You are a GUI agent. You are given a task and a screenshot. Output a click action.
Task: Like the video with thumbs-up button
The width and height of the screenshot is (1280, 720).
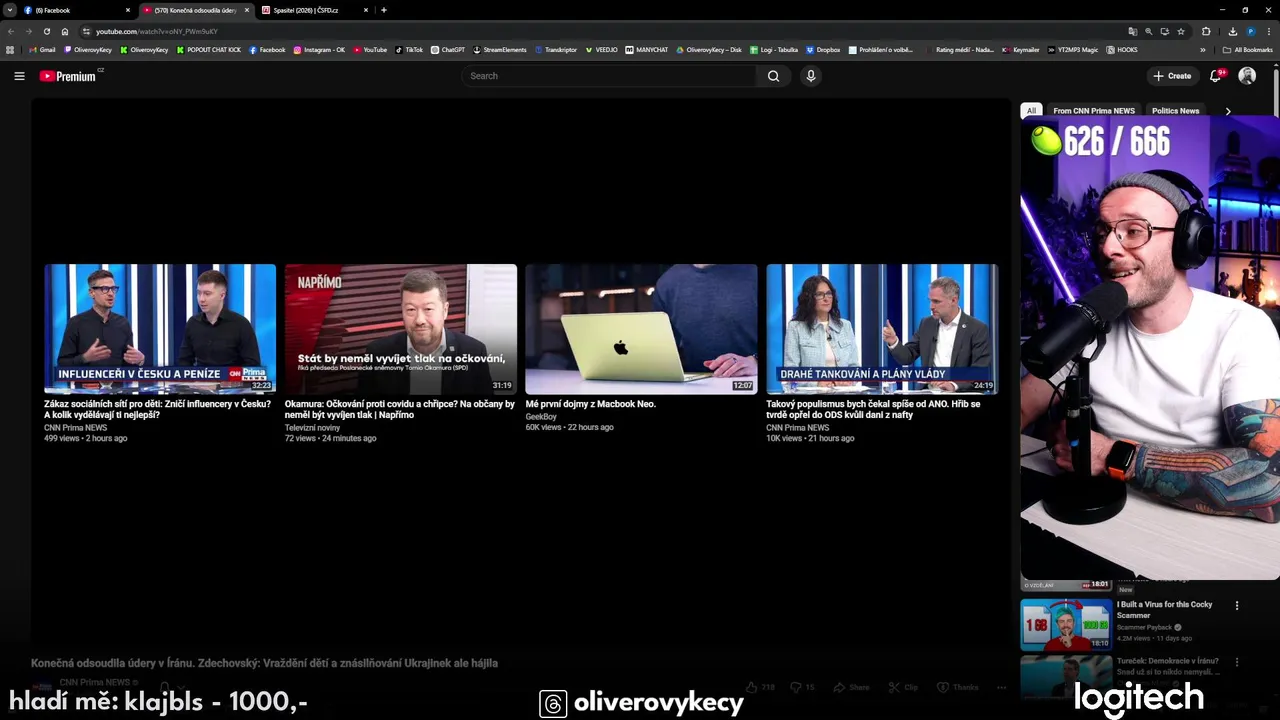[760, 687]
